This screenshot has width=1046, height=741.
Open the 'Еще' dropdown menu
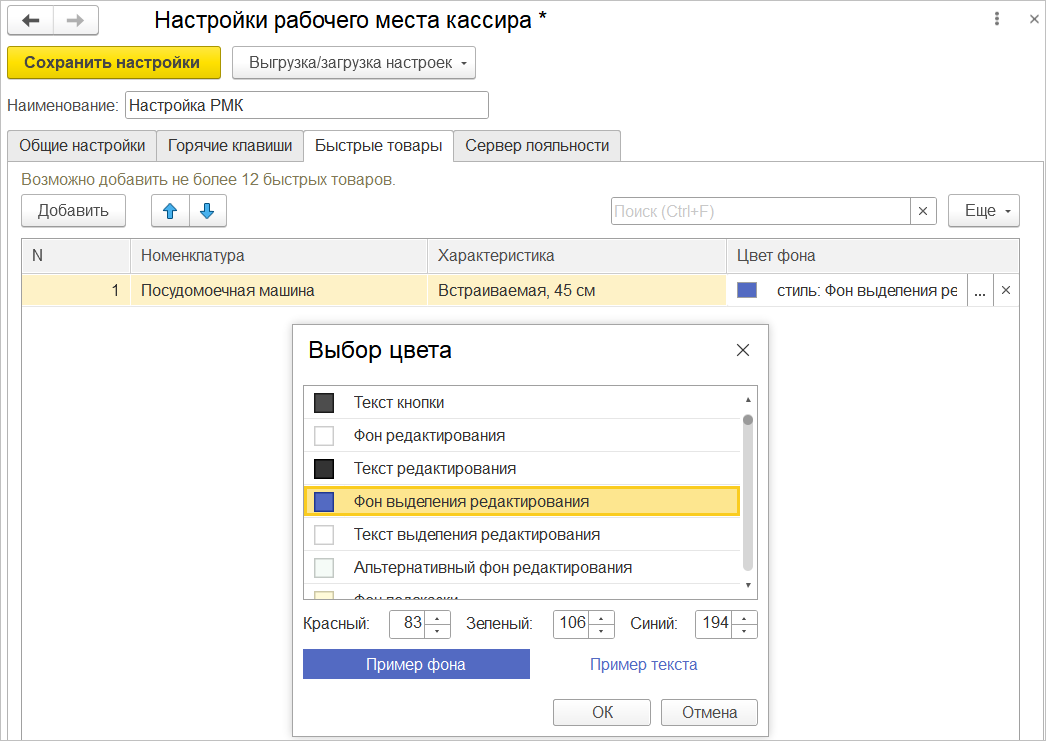click(983, 211)
